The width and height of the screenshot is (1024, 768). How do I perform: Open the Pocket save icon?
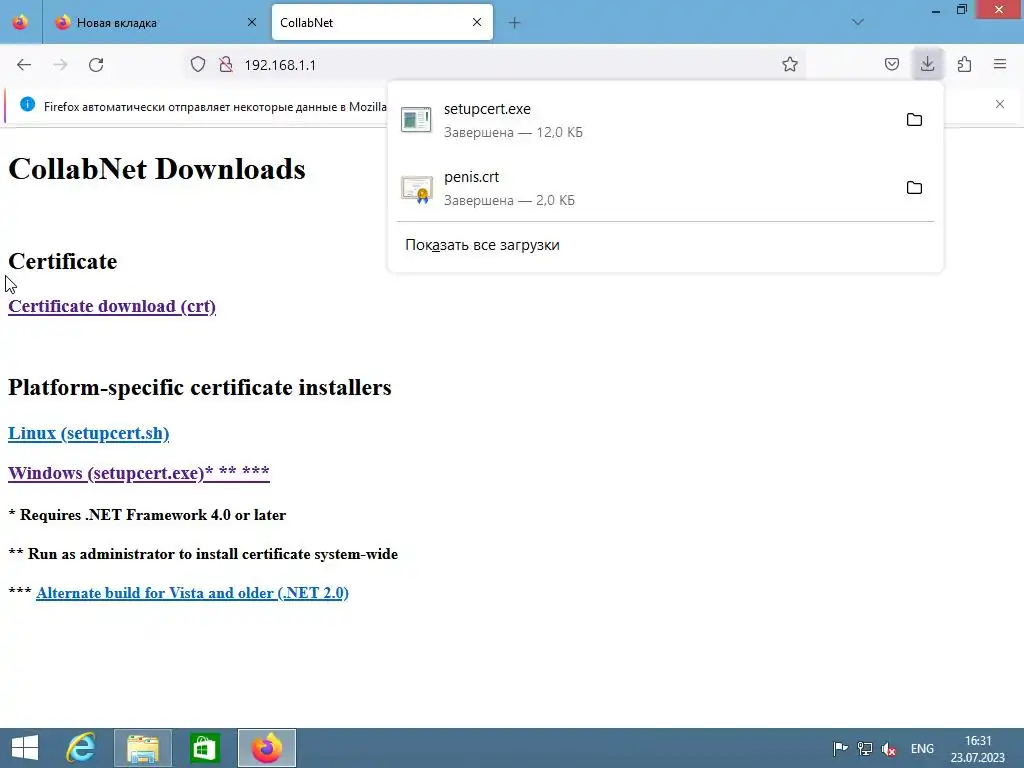(891, 64)
